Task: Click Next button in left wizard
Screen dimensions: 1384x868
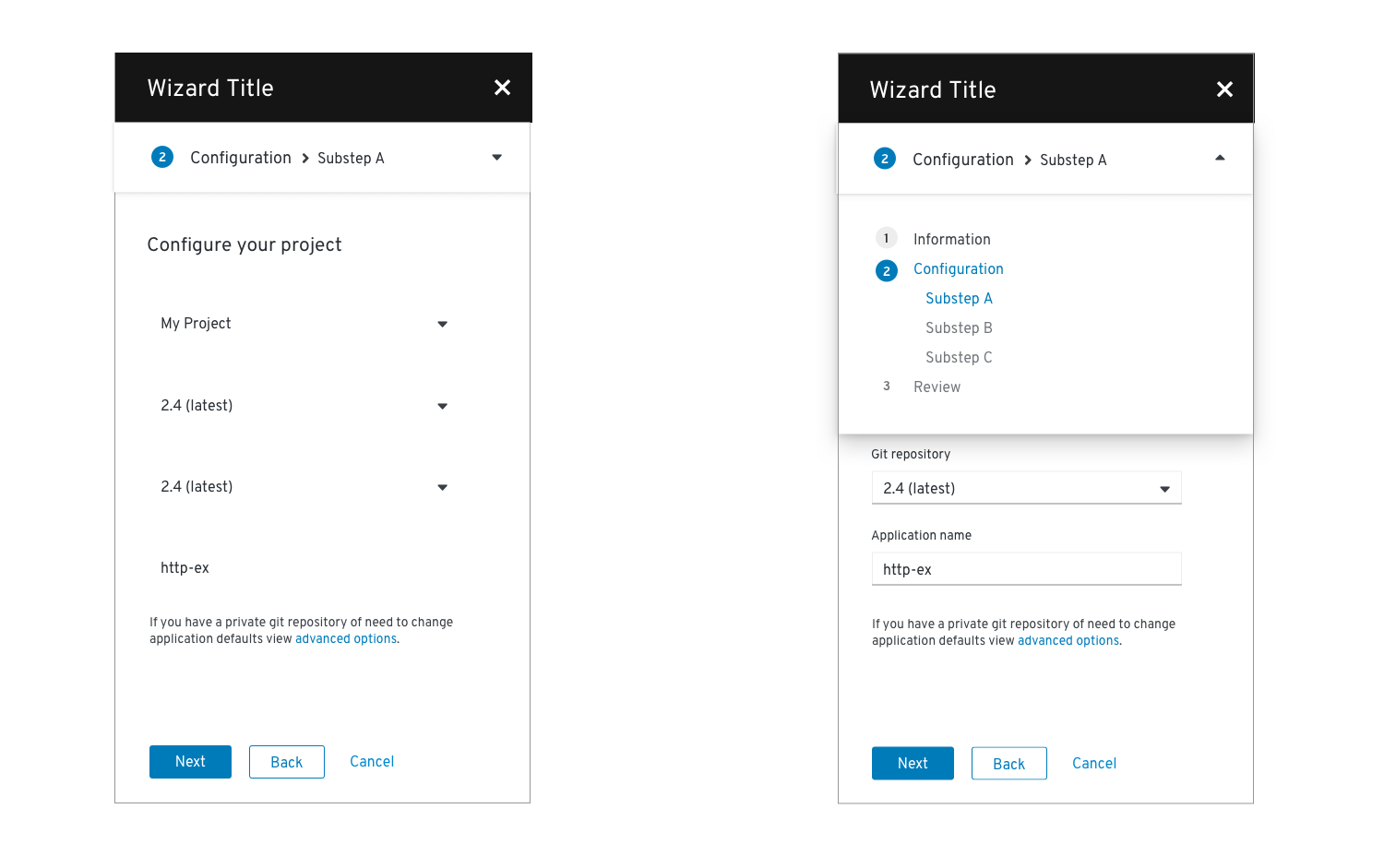Action: click(190, 762)
